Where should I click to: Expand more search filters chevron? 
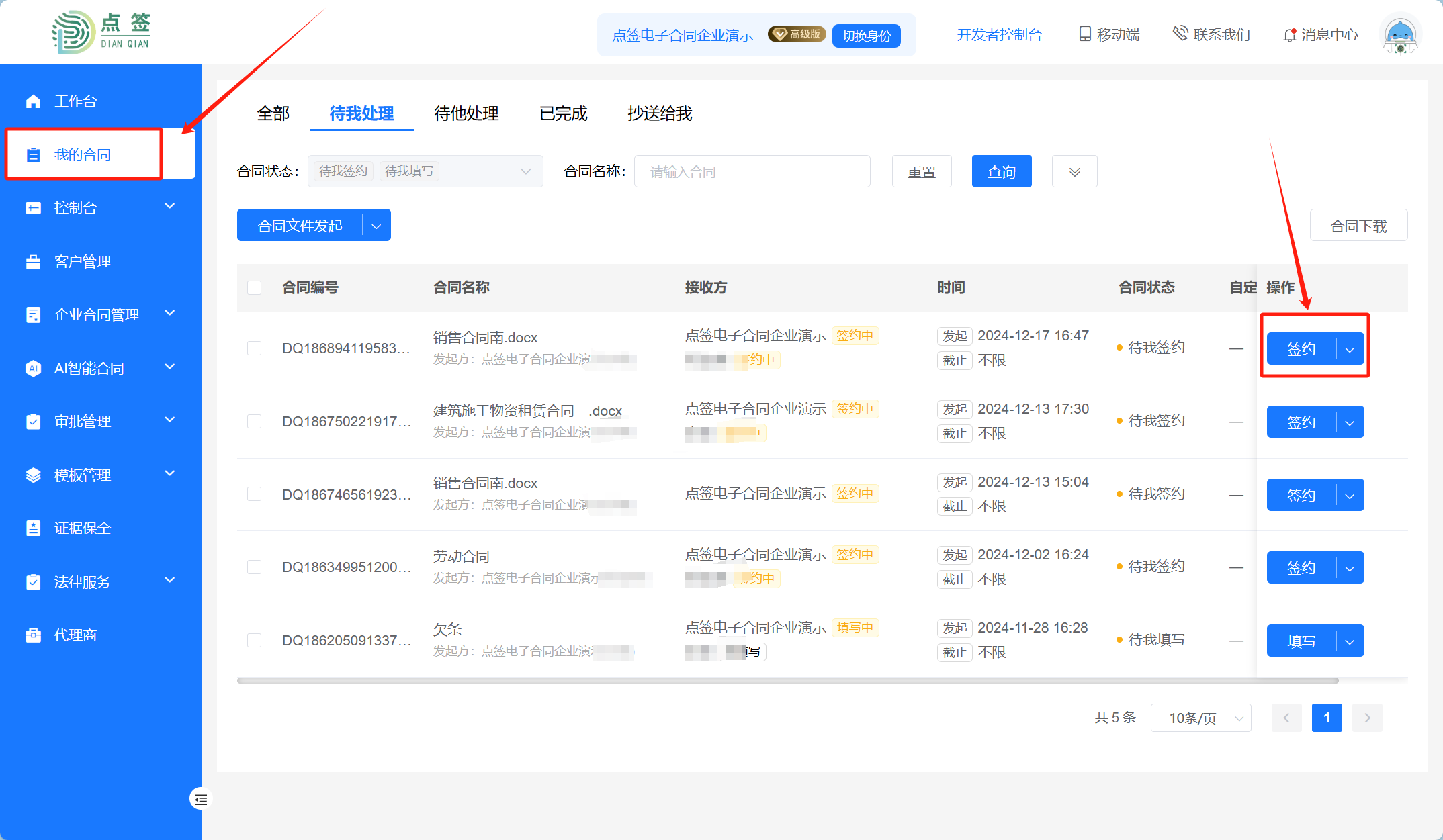[x=1075, y=172]
